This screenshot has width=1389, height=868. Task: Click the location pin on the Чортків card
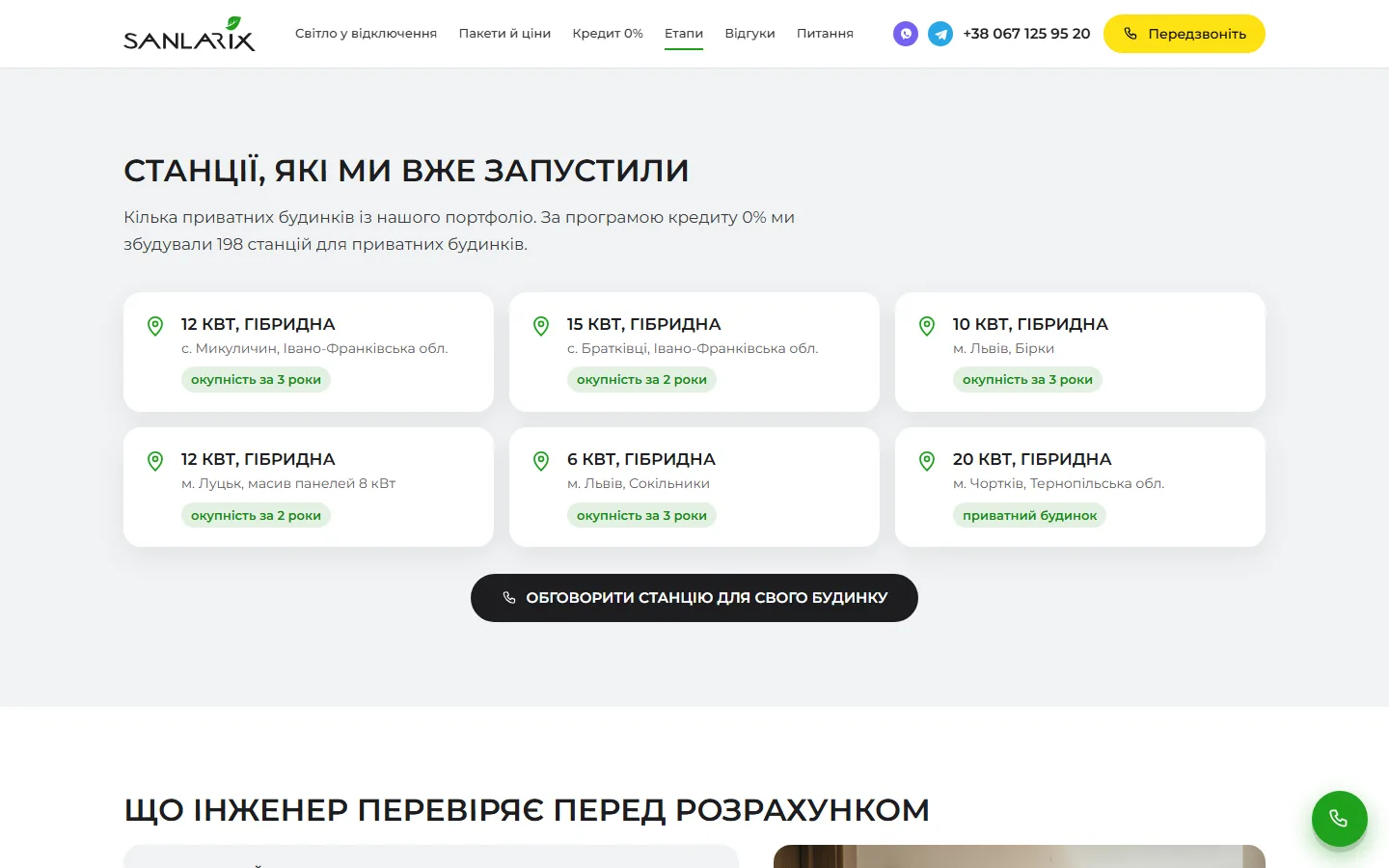tap(927, 461)
